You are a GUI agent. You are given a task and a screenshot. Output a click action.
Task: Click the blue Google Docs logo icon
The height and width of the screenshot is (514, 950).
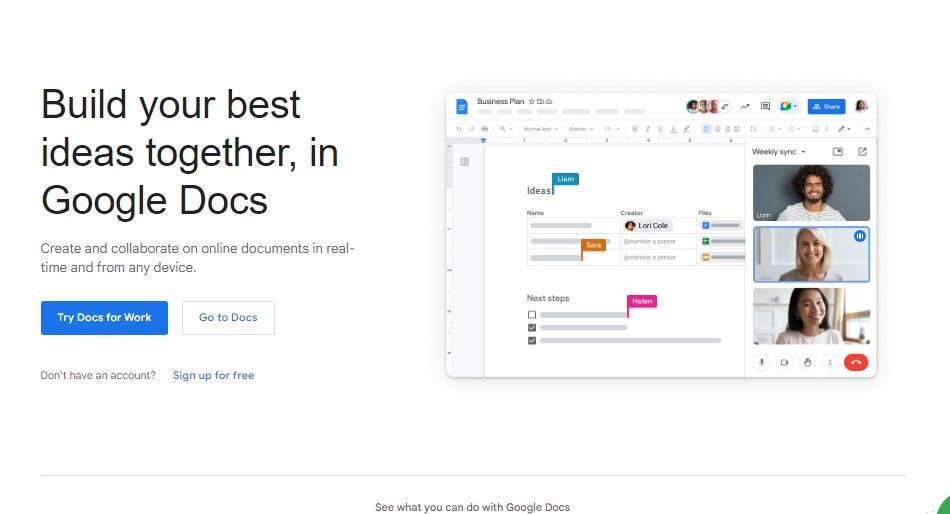point(462,107)
